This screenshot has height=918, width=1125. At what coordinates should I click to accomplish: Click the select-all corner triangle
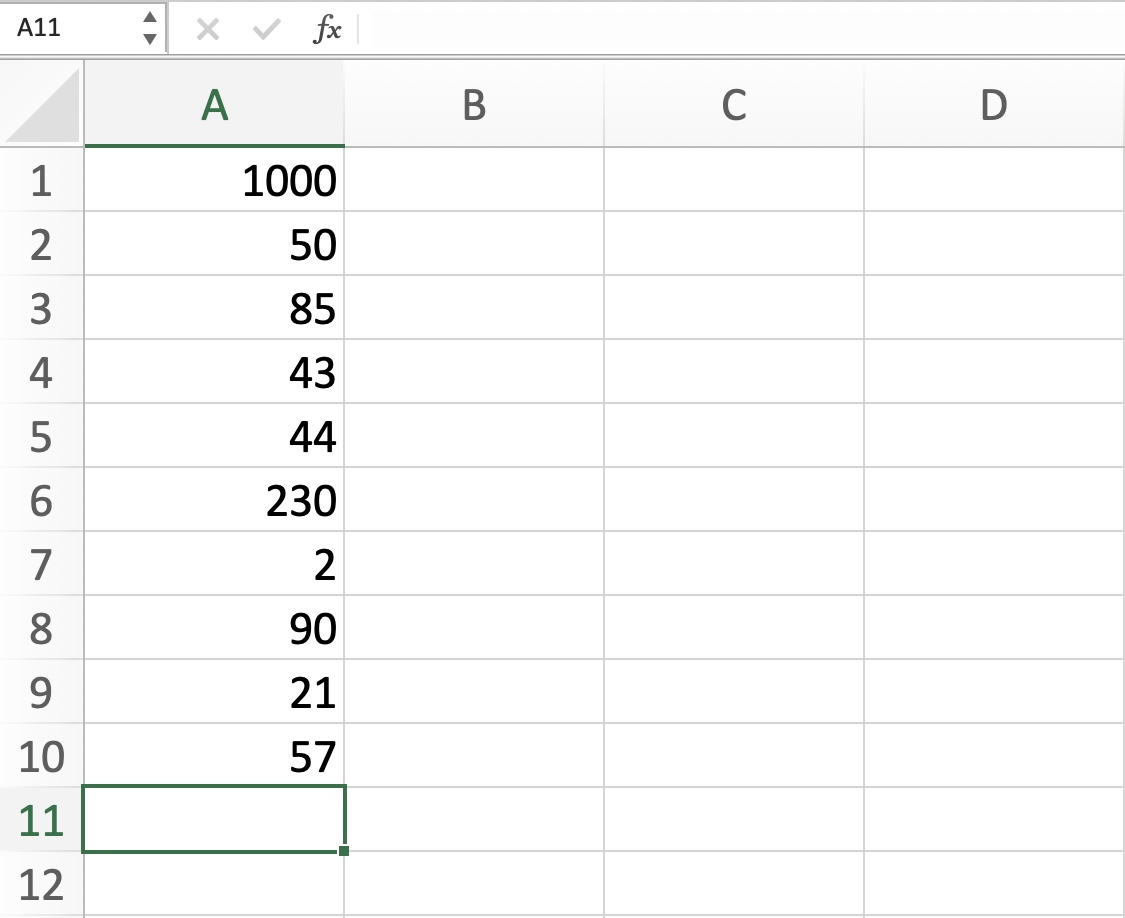pos(43,106)
